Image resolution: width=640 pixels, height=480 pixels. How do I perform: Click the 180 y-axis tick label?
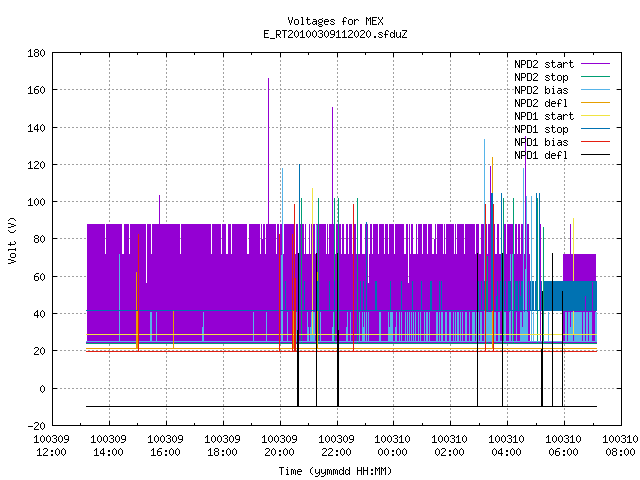36,53
